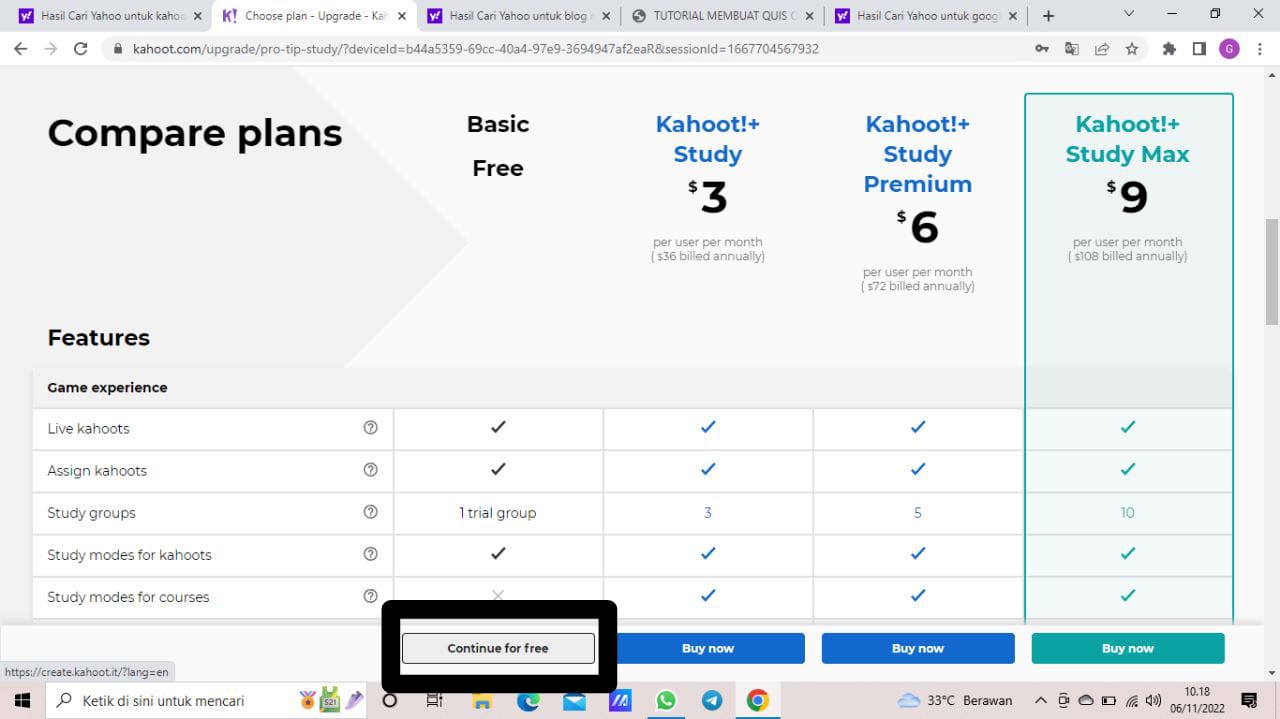Open WhatsApp from the taskbar
Image resolution: width=1280 pixels, height=719 pixels.
(666, 700)
